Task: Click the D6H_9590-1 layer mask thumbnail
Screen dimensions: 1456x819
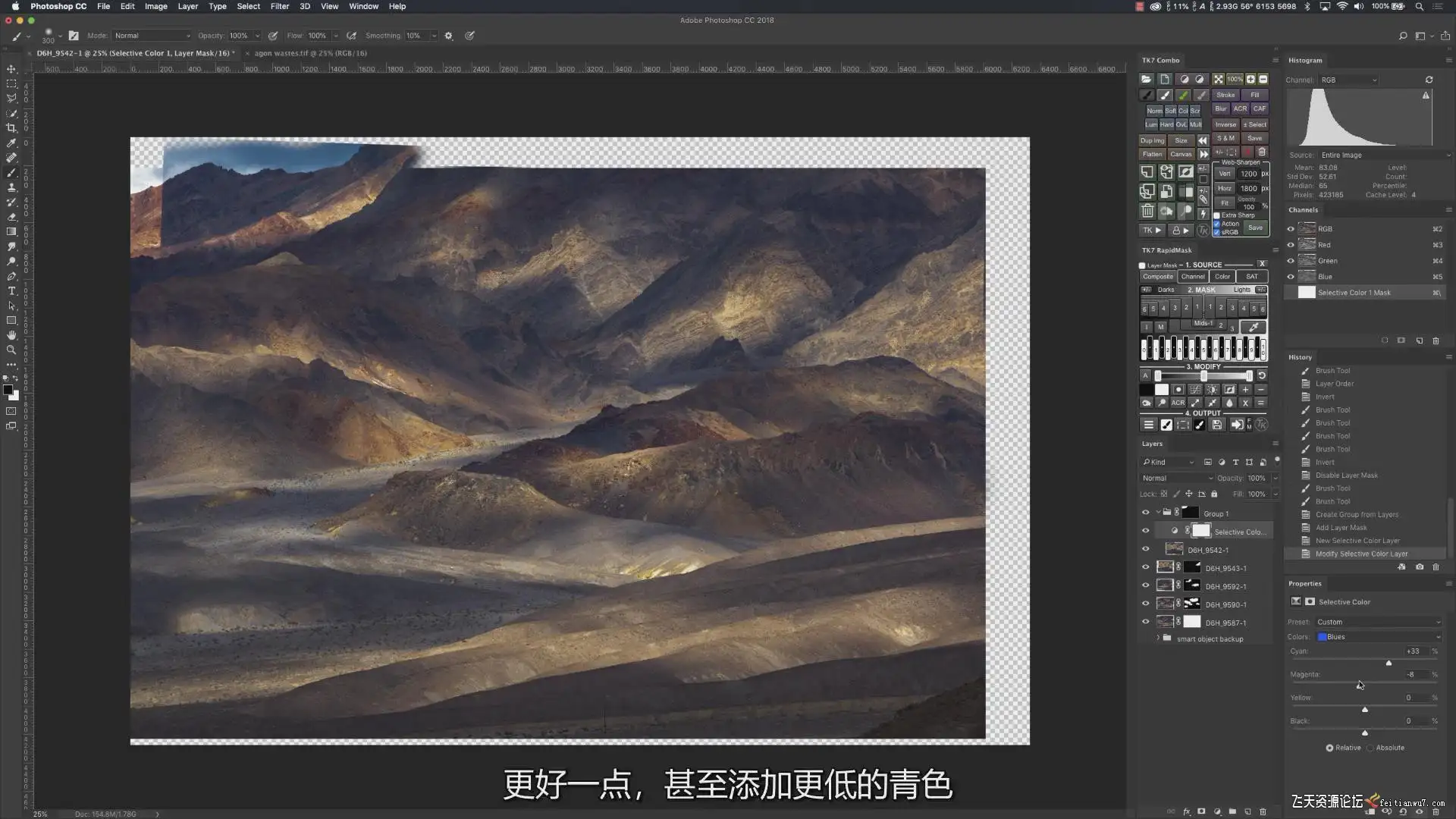Action: [1192, 604]
